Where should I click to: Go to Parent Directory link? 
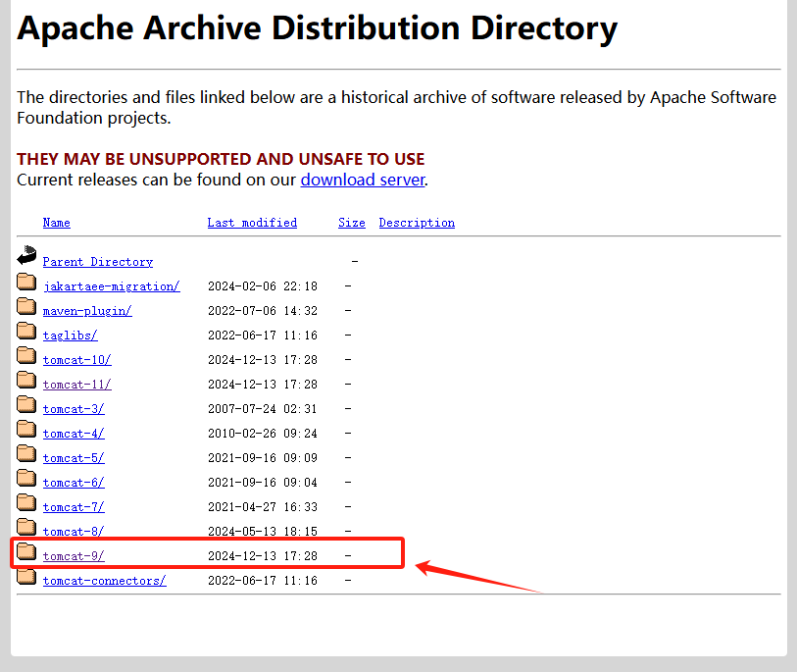[98, 262]
